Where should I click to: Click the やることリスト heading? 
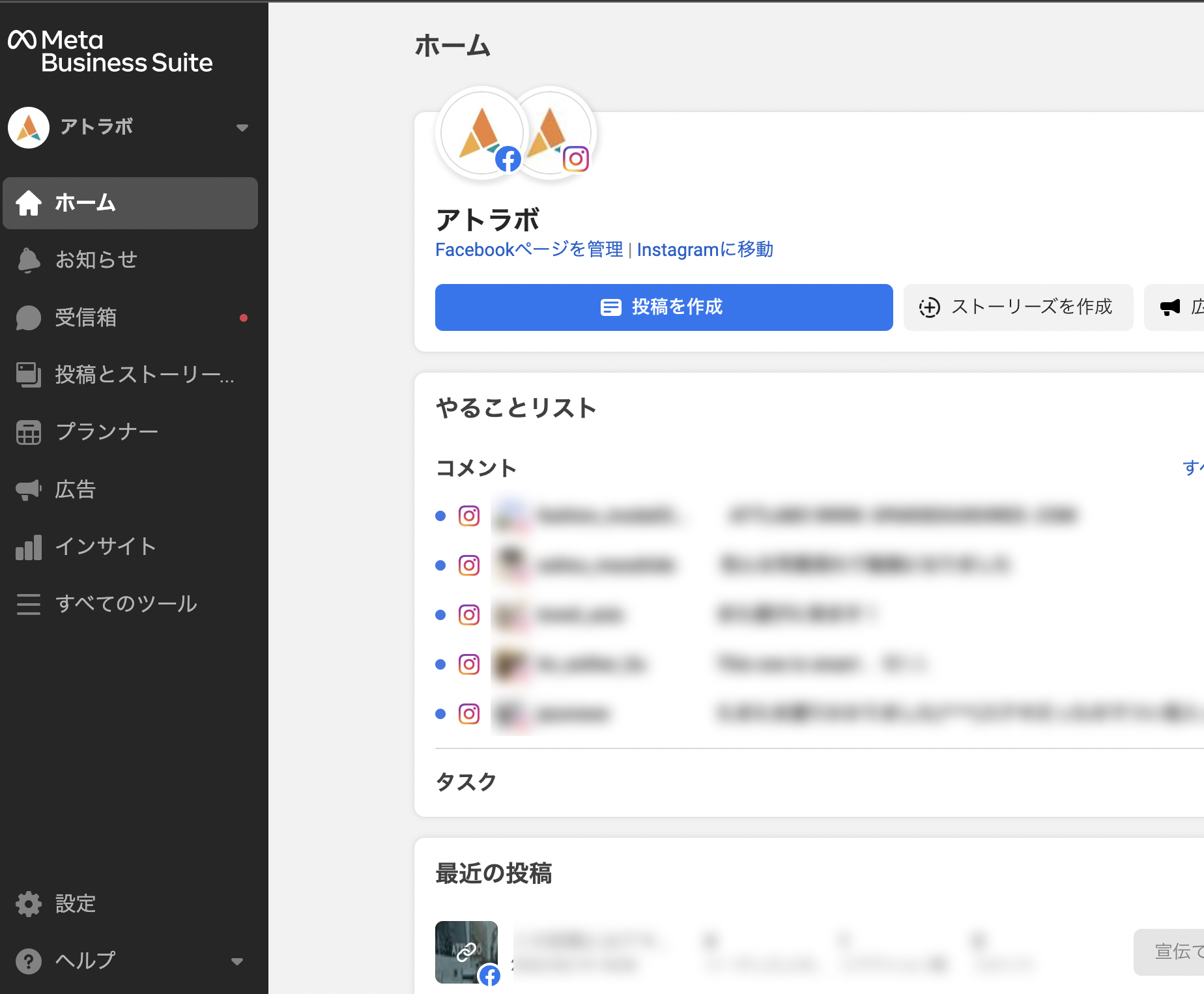click(517, 408)
